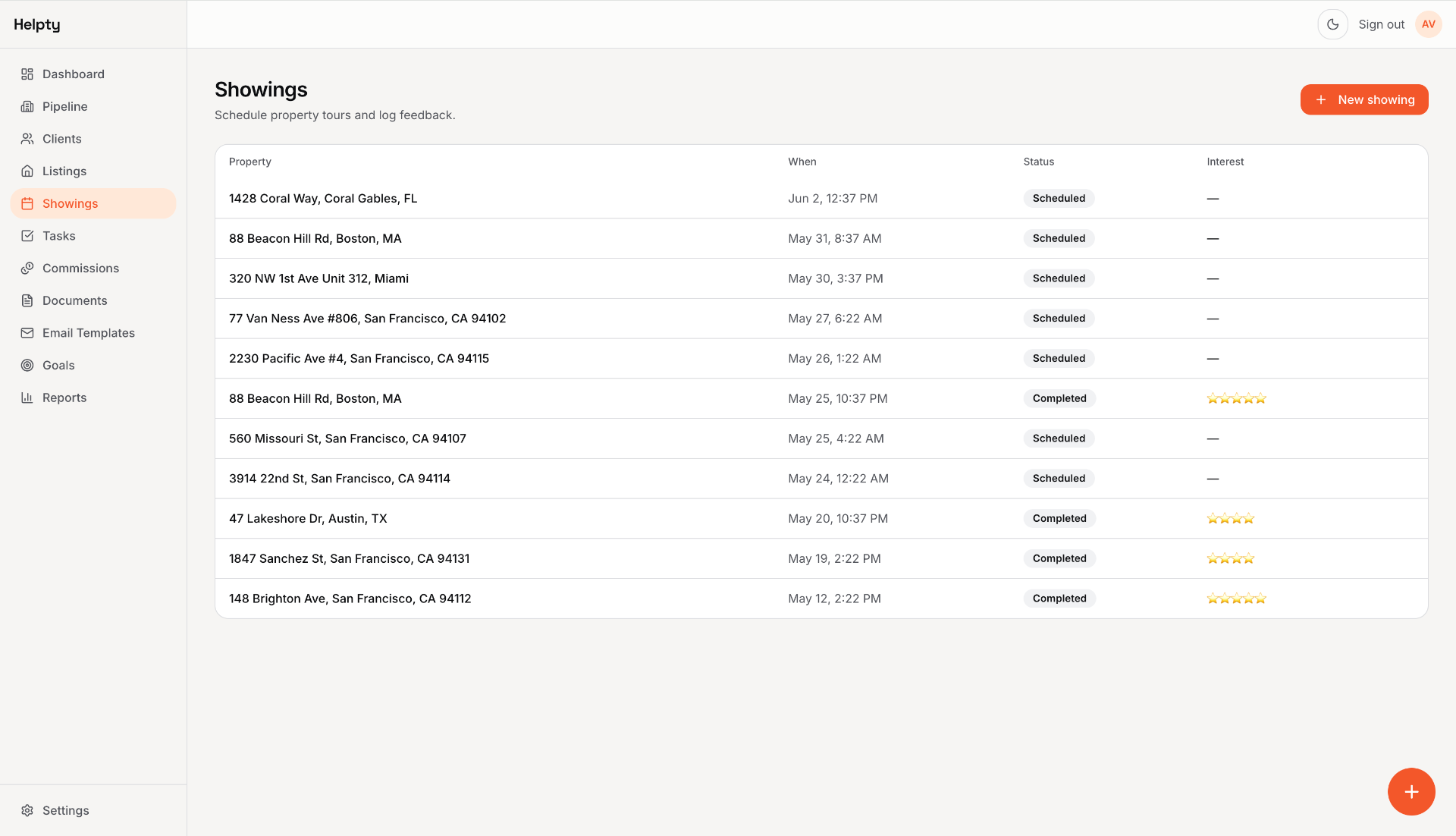The width and height of the screenshot is (1456, 836).
Task: Navigate to Listings
Action: (x=93, y=171)
